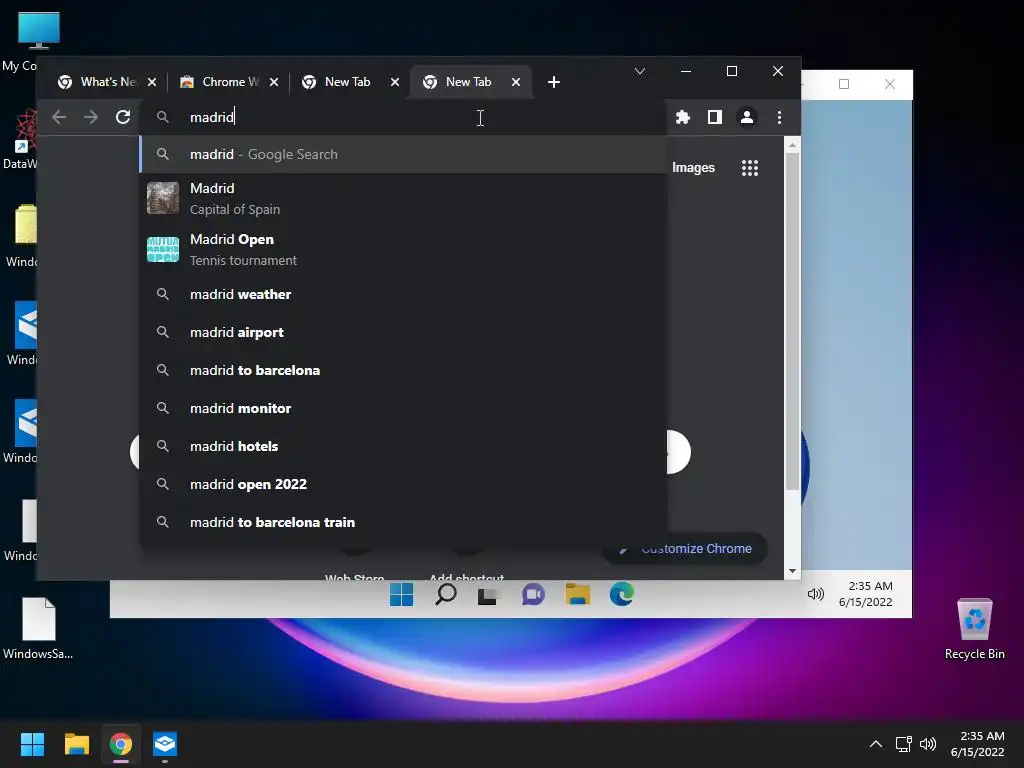Choose the Madrid Capital of Spain suggestion
The width and height of the screenshot is (1024, 768).
(x=404, y=199)
